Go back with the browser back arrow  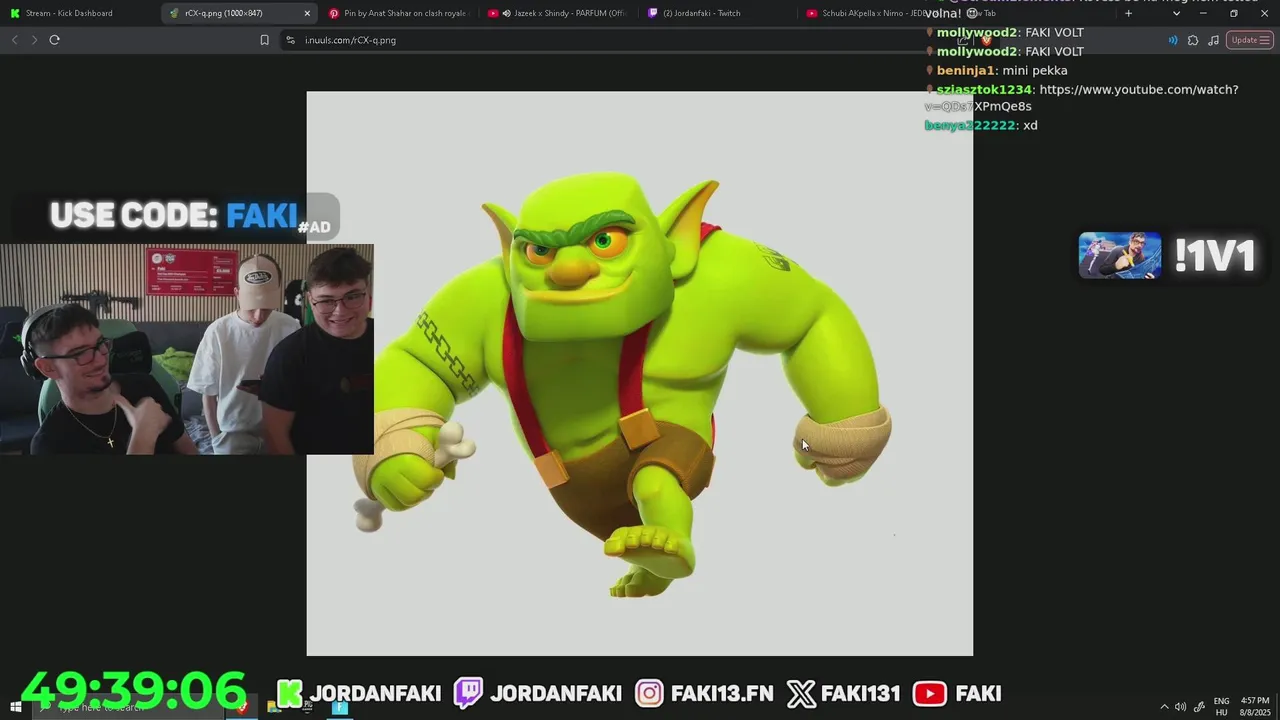[x=14, y=40]
